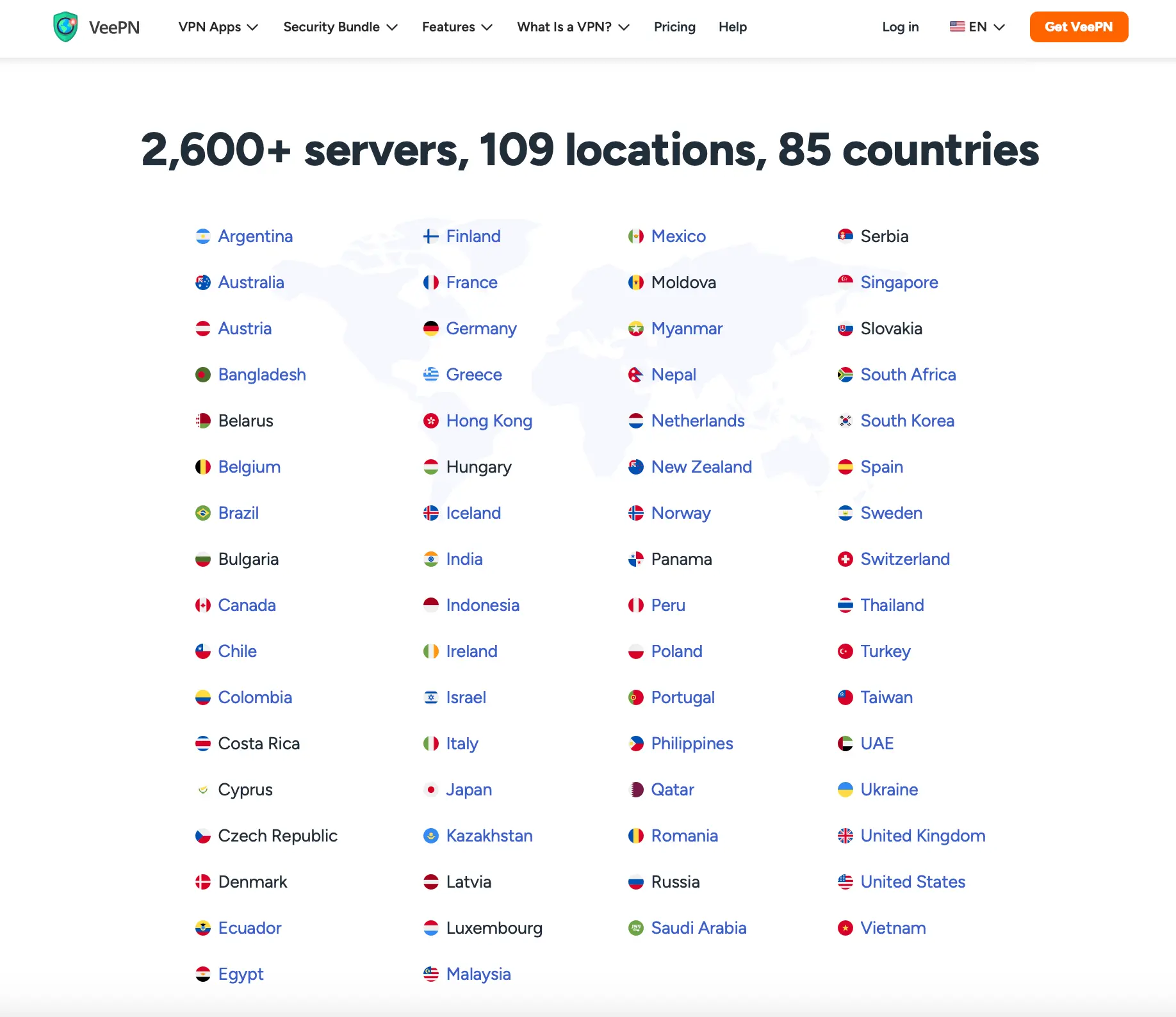Select the United States location link
Screen dimensions: 1176x1017
[x=912, y=882]
